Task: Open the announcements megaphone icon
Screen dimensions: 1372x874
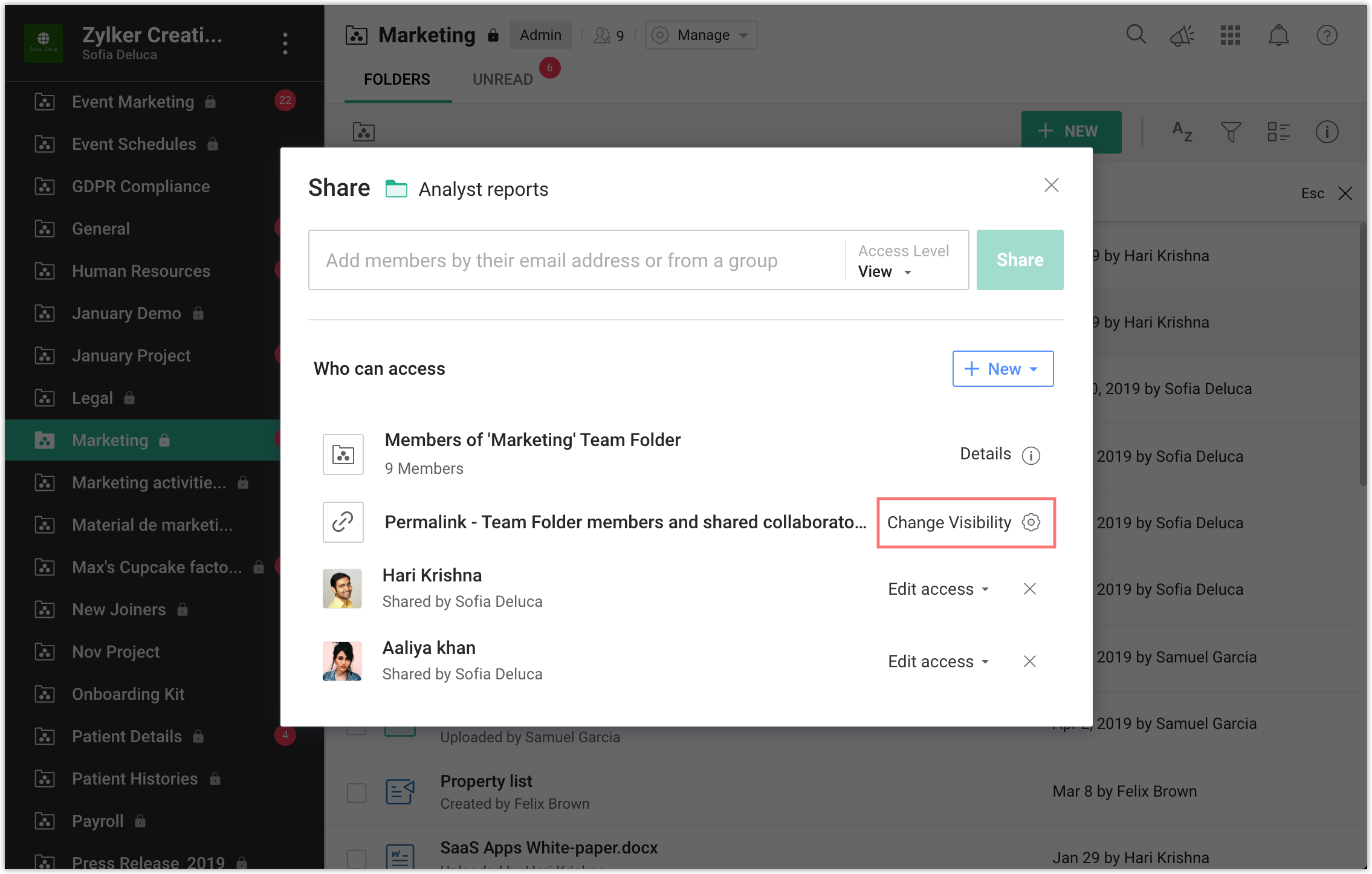Action: (1182, 36)
